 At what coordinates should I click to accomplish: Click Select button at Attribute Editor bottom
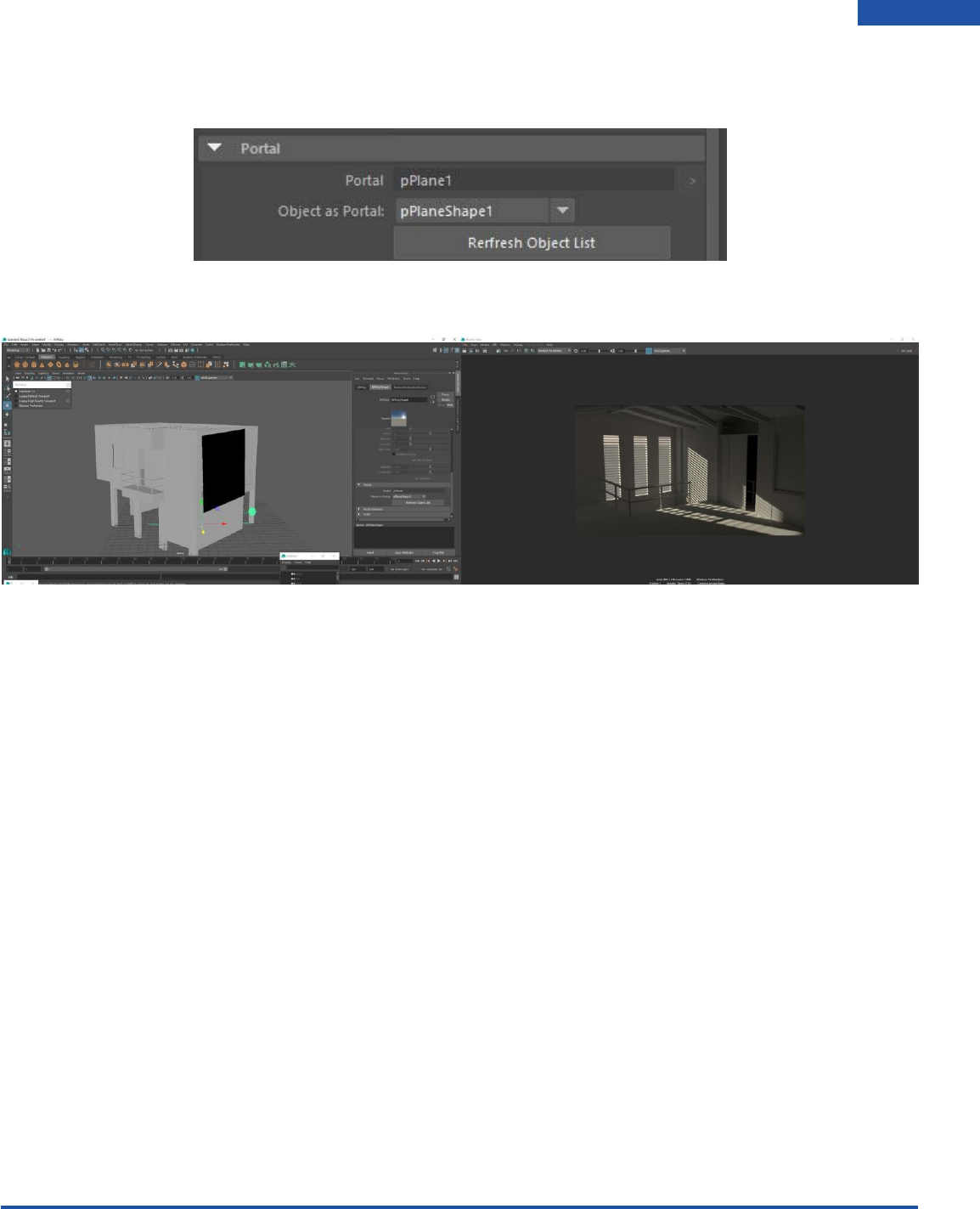click(x=370, y=552)
